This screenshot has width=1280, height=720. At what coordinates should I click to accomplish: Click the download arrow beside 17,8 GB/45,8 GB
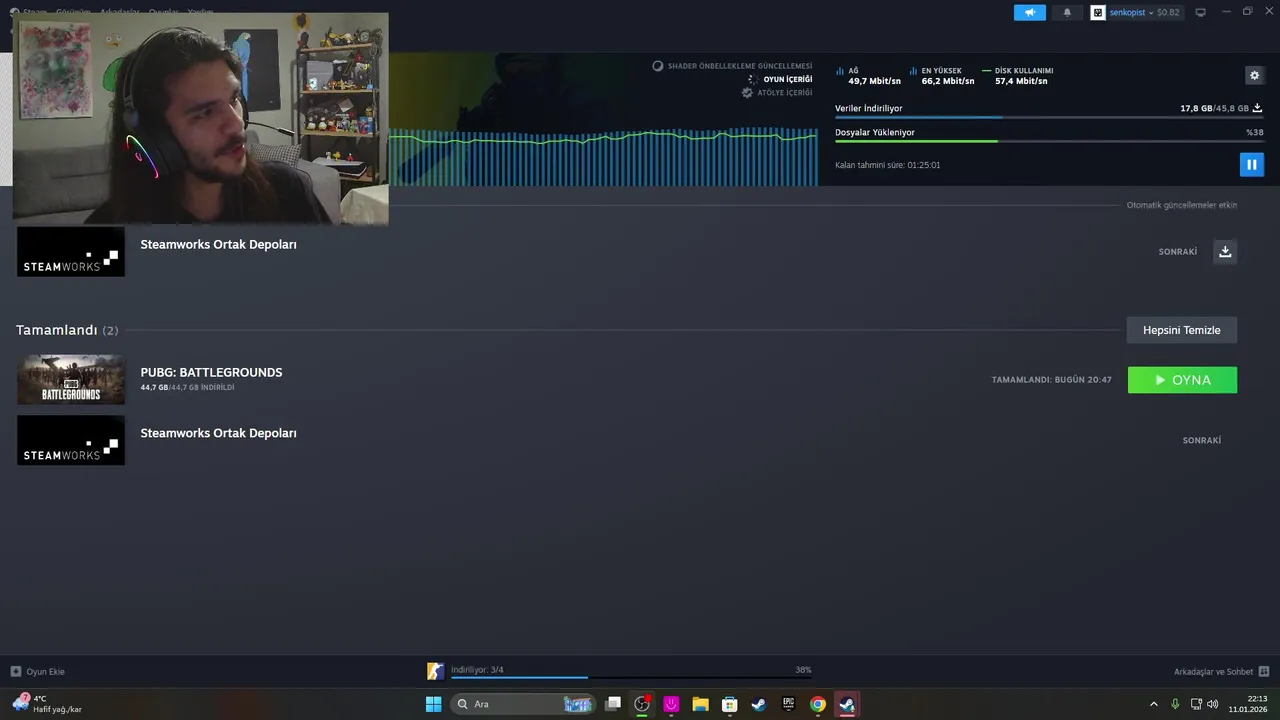pyautogui.click(x=1257, y=108)
